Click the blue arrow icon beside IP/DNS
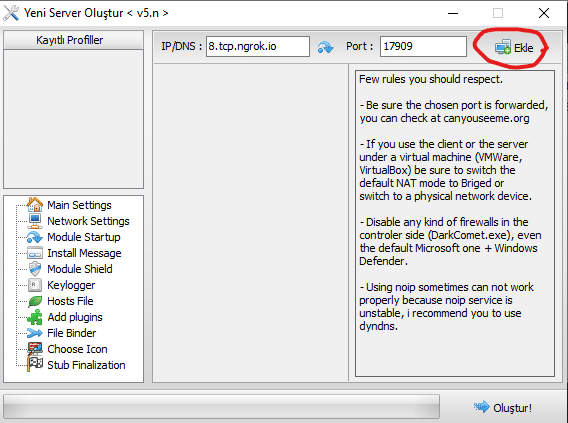This screenshot has width=568, height=423. 325,47
